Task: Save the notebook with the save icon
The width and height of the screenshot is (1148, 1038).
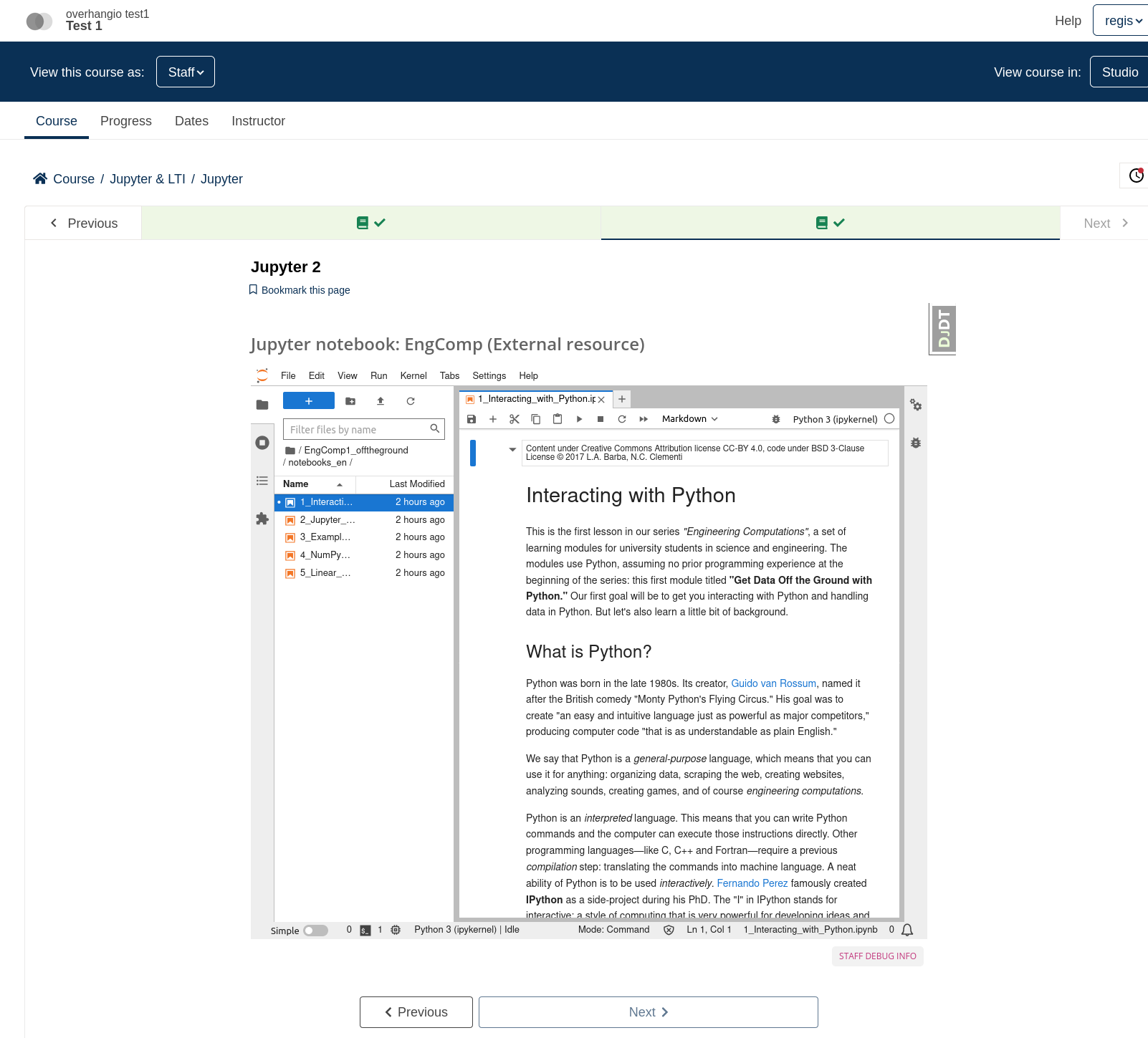Action: [471, 418]
